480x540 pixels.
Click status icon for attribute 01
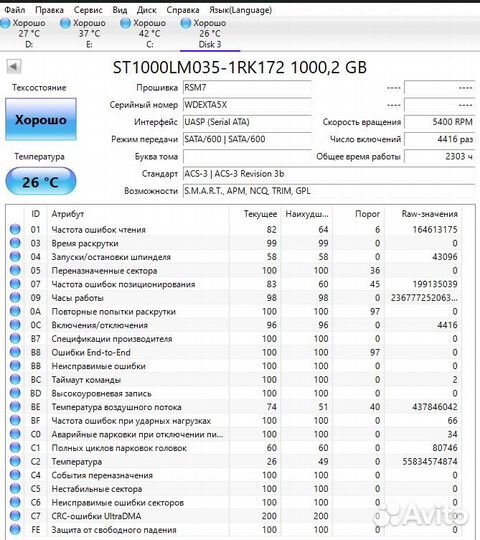(15, 229)
